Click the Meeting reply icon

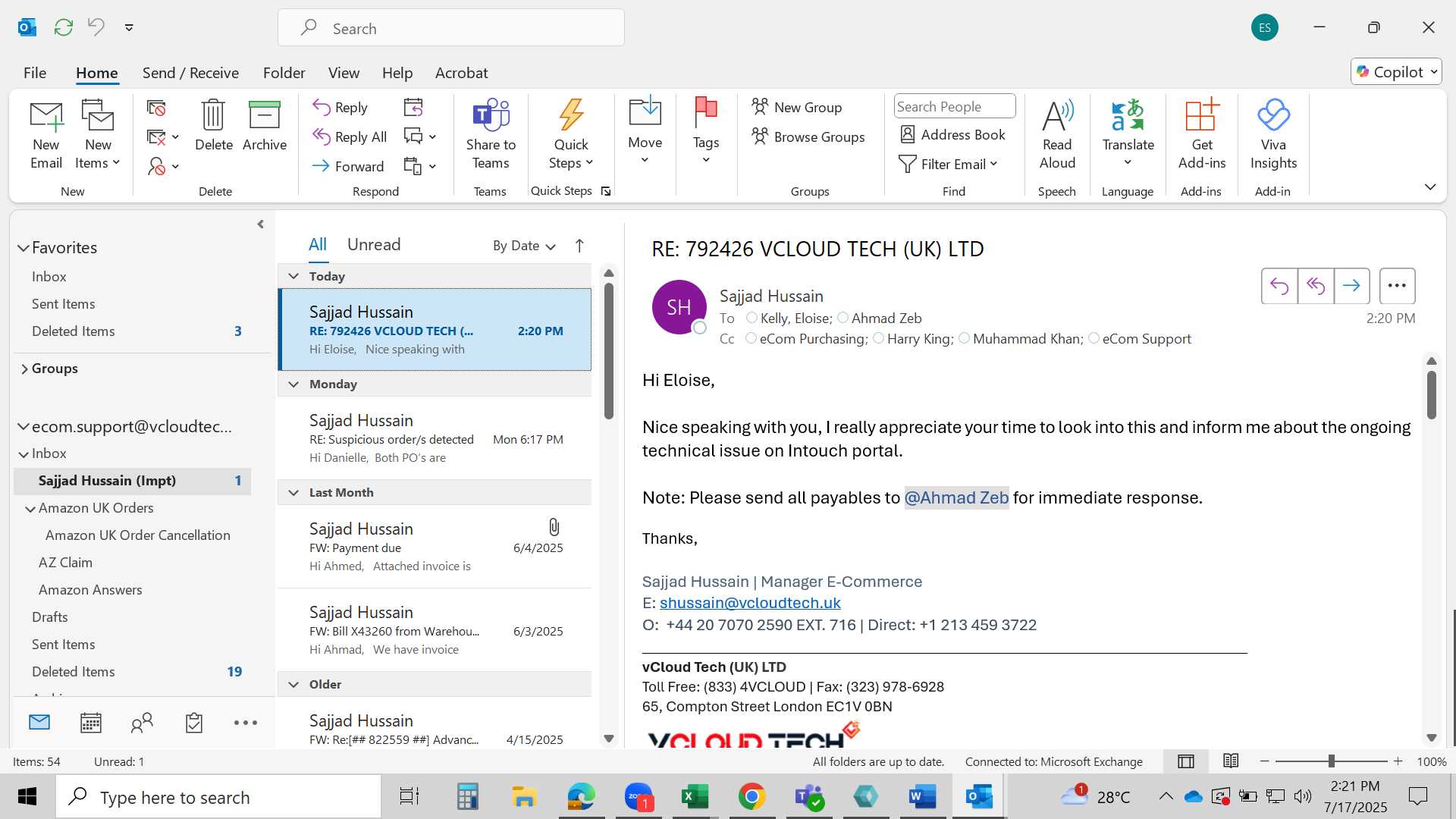click(413, 107)
